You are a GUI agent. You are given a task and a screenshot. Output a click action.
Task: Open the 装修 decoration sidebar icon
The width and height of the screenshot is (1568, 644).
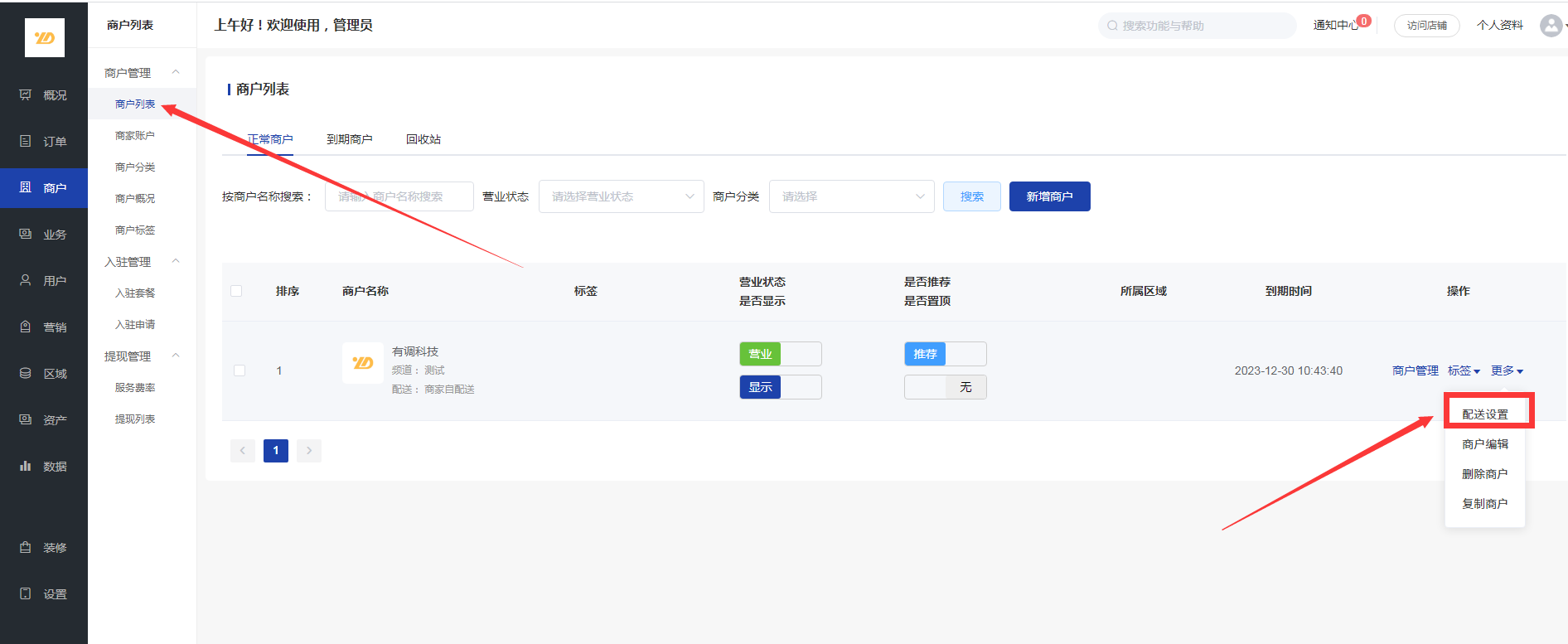tap(26, 547)
